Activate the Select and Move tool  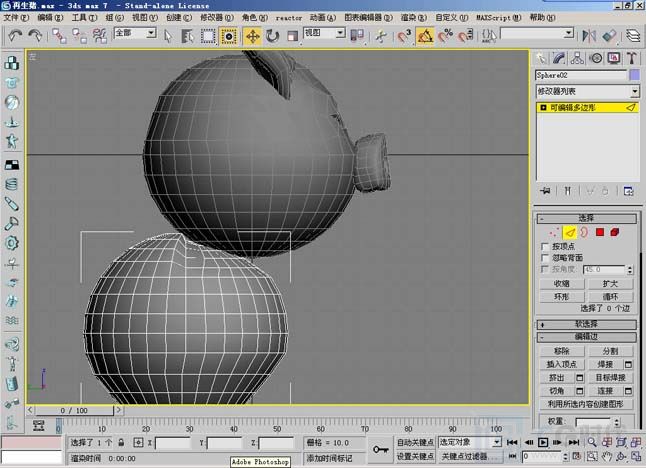pos(253,36)
